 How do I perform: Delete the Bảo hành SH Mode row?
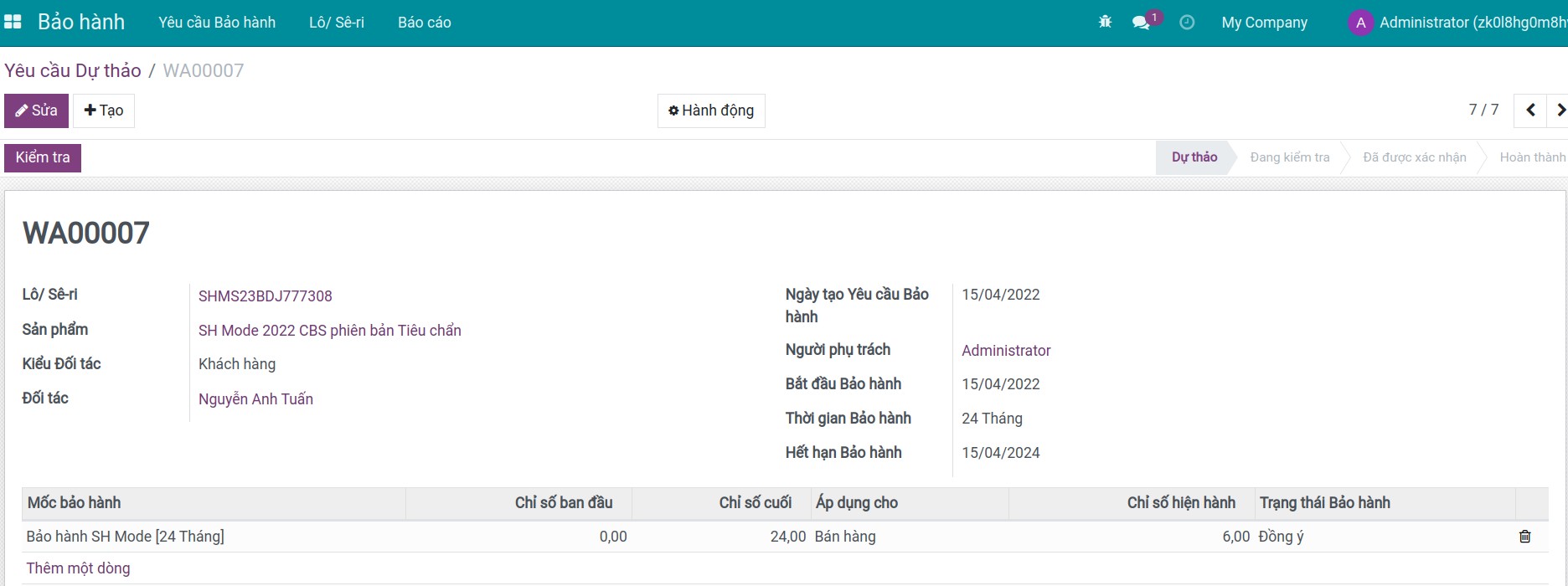point(1524,537)
